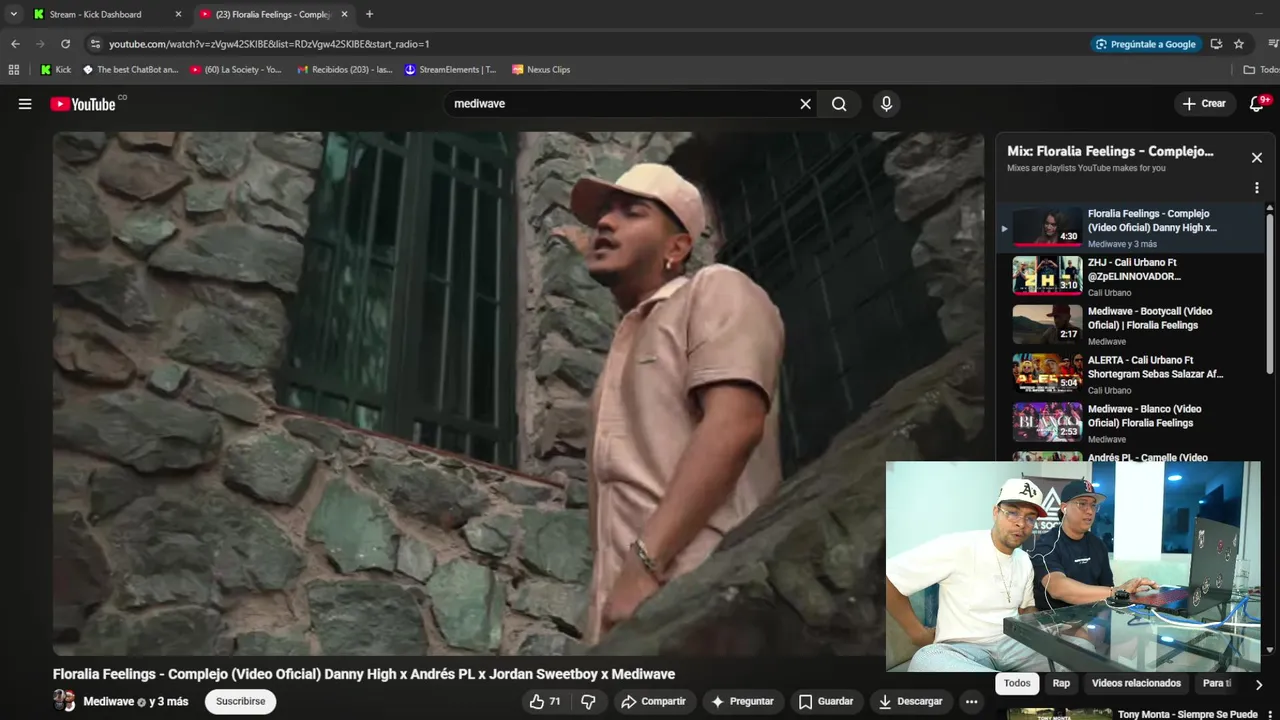Close the Mix playlist panel

1257,157
